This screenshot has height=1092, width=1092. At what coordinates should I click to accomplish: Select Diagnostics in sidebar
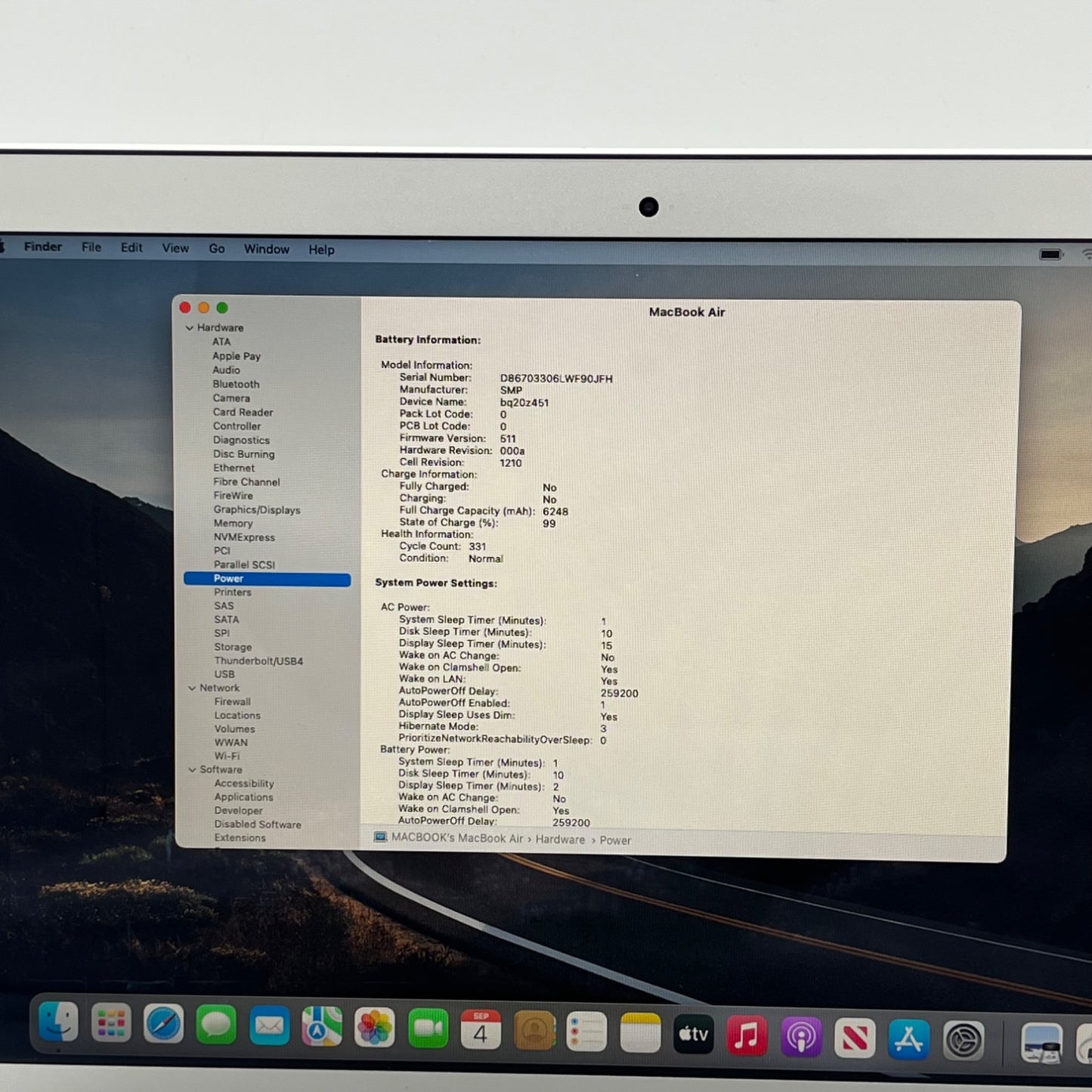(x=241, y=440)
